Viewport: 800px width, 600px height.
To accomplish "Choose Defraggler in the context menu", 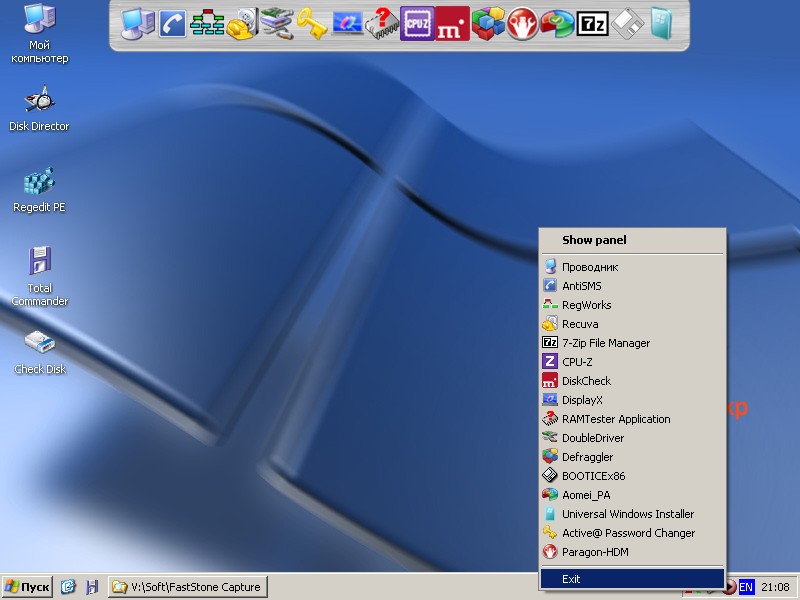I will (632, 457).
